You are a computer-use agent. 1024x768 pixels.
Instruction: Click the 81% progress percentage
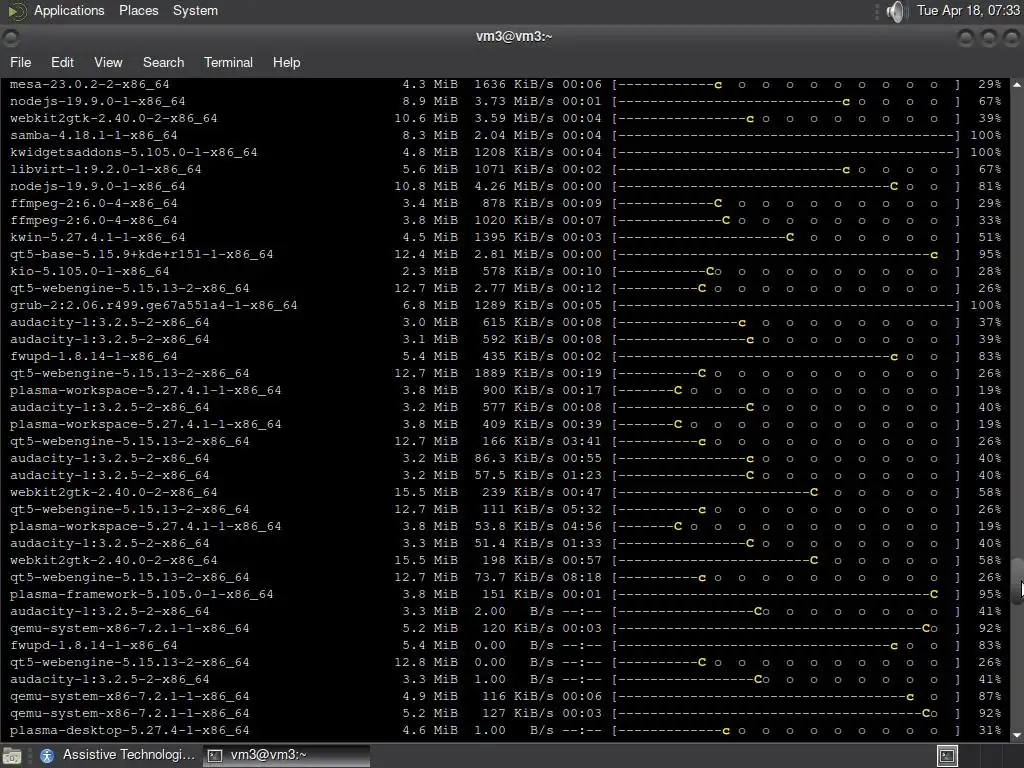(x=989, y=186)
